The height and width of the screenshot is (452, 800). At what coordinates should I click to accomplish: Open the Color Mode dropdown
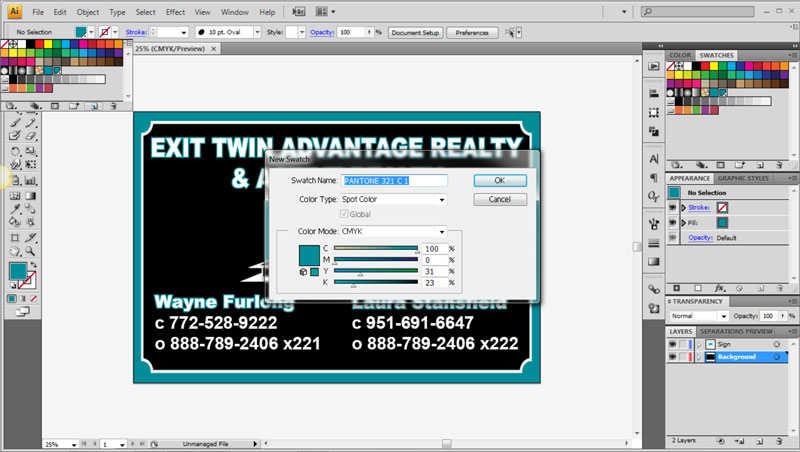click(x=393, y=232)
